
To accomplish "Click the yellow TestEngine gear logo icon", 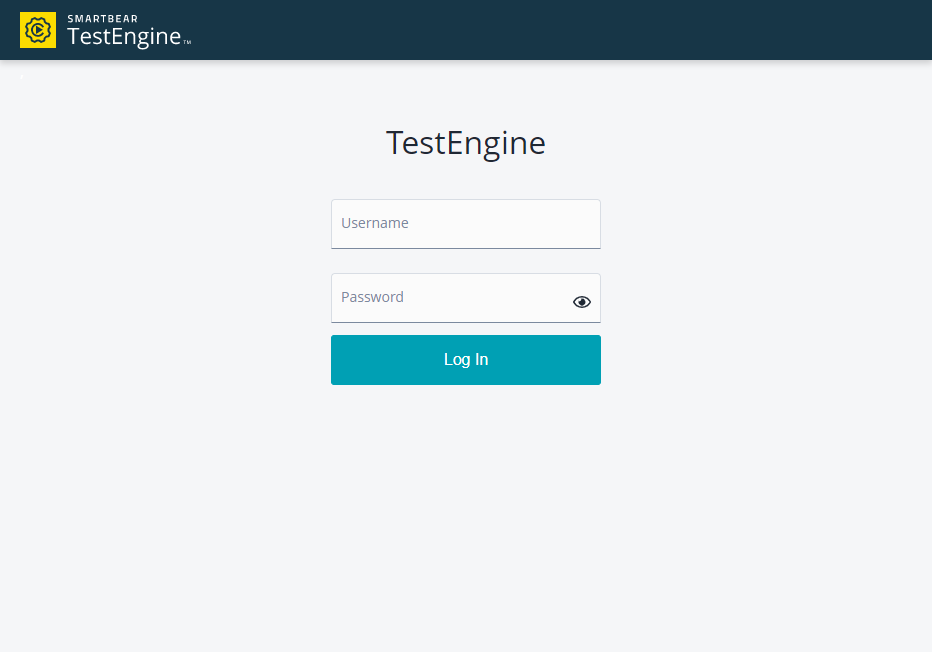I will (38, 30).
